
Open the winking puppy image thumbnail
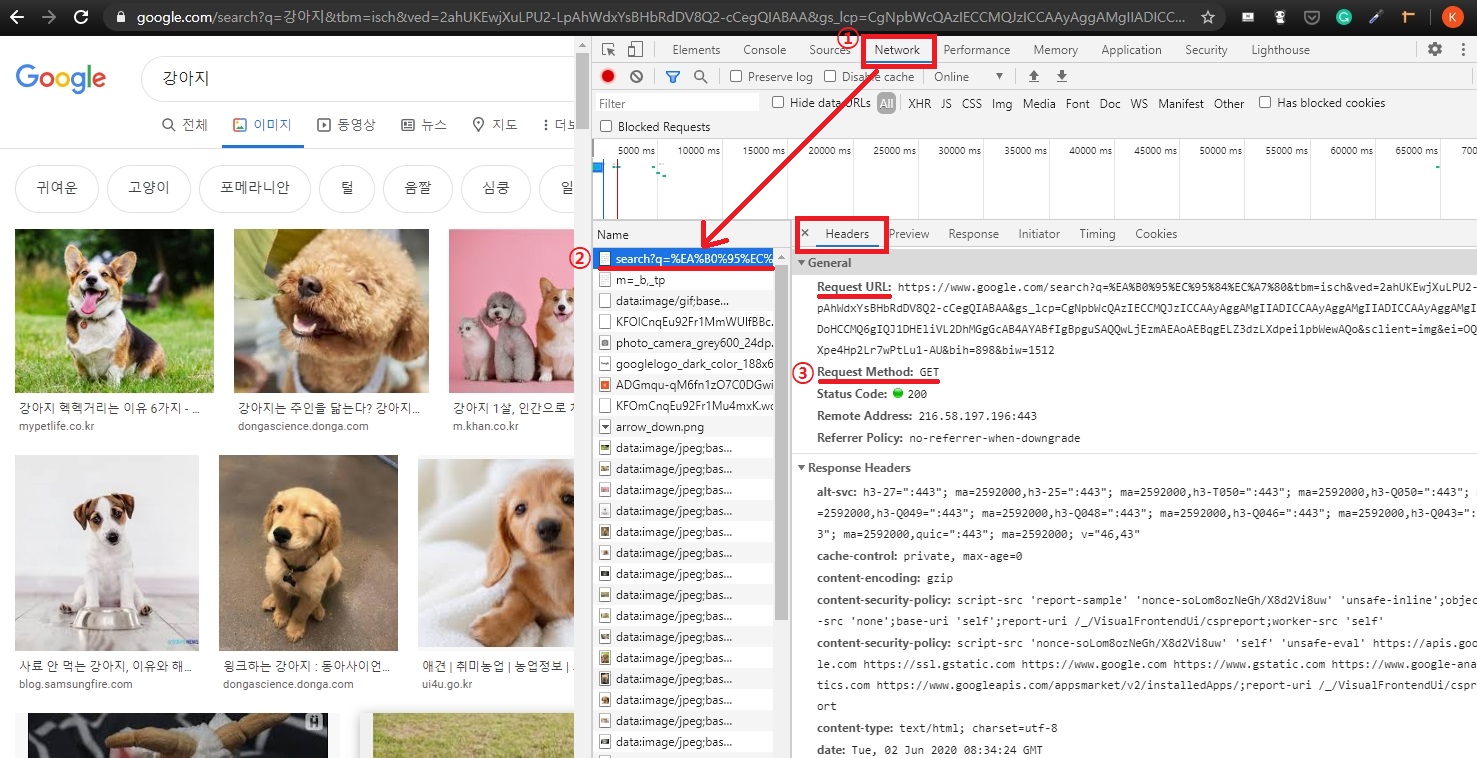[x=308, y=553]
